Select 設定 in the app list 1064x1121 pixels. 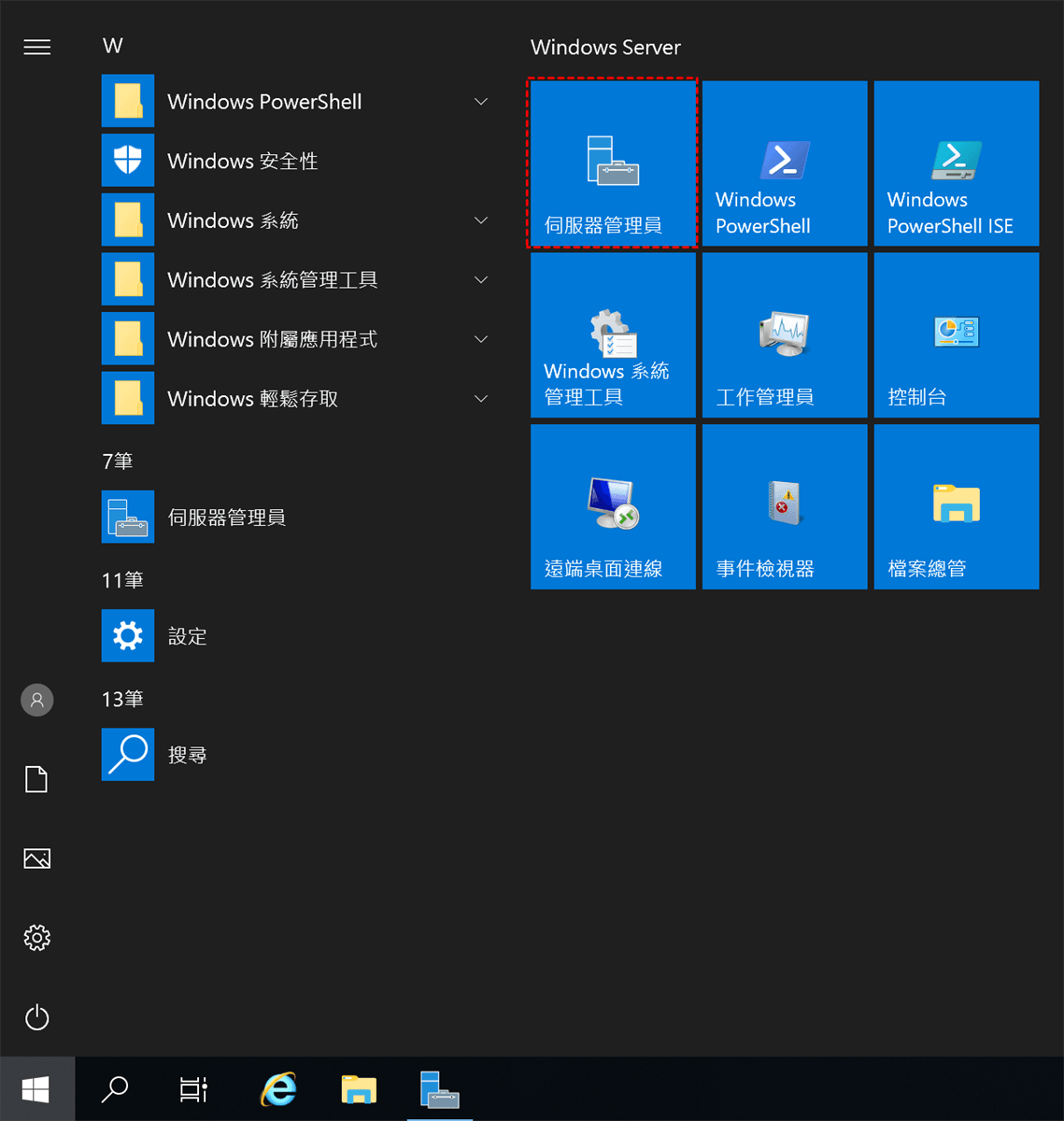pyautogui.click(x=187, y=636)
